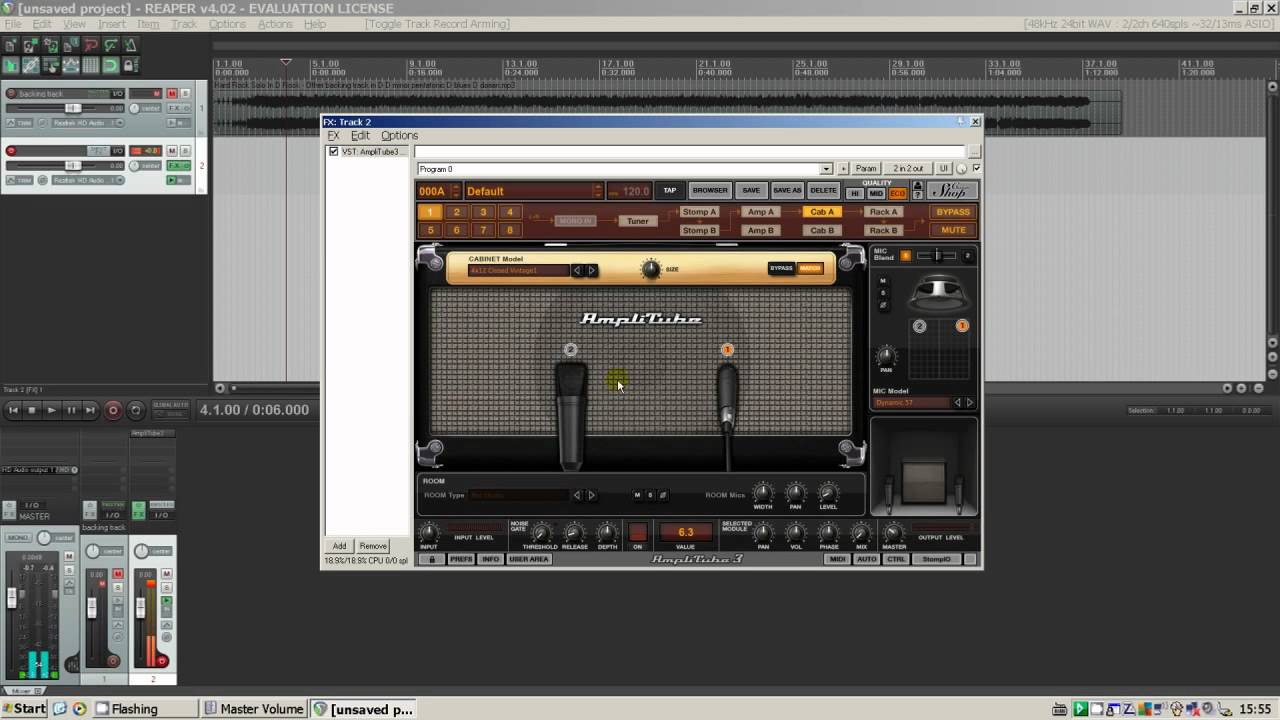Open the FX menu in FX window
Screen dimensions: 1280x720
coord(333,136)
